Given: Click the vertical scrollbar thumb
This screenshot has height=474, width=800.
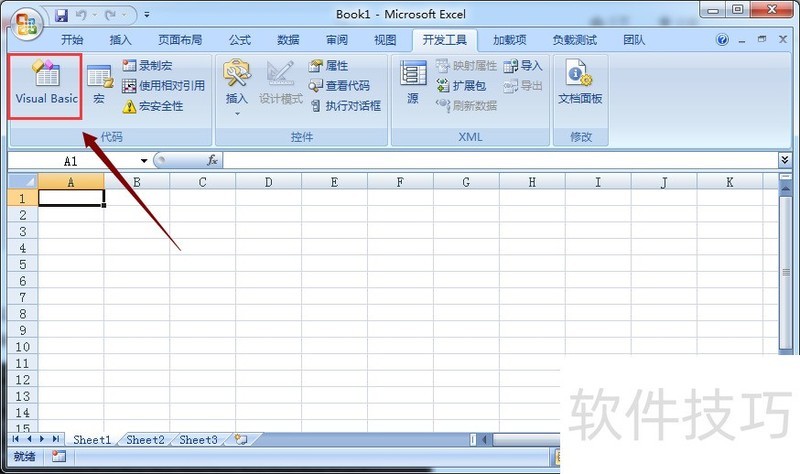Looking at the screenshot, I should click(x=786, y=273).
